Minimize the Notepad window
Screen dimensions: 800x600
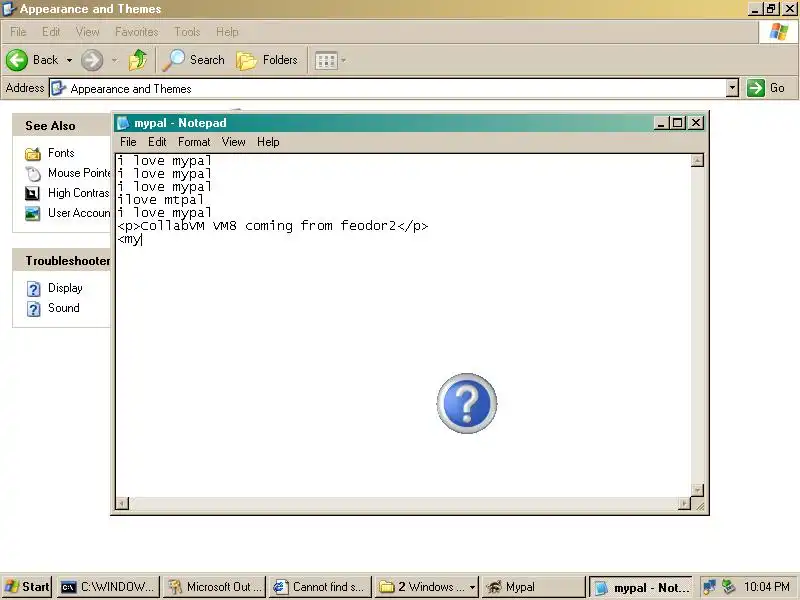661,123
